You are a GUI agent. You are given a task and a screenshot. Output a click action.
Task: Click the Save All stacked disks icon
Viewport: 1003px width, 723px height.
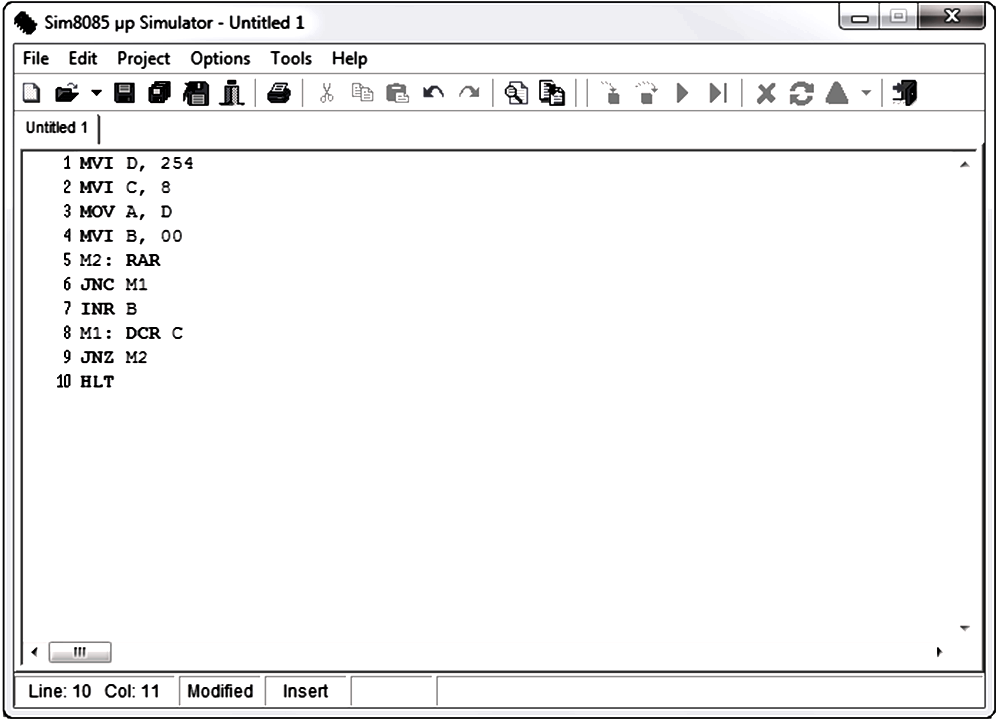tap(160, 93)
